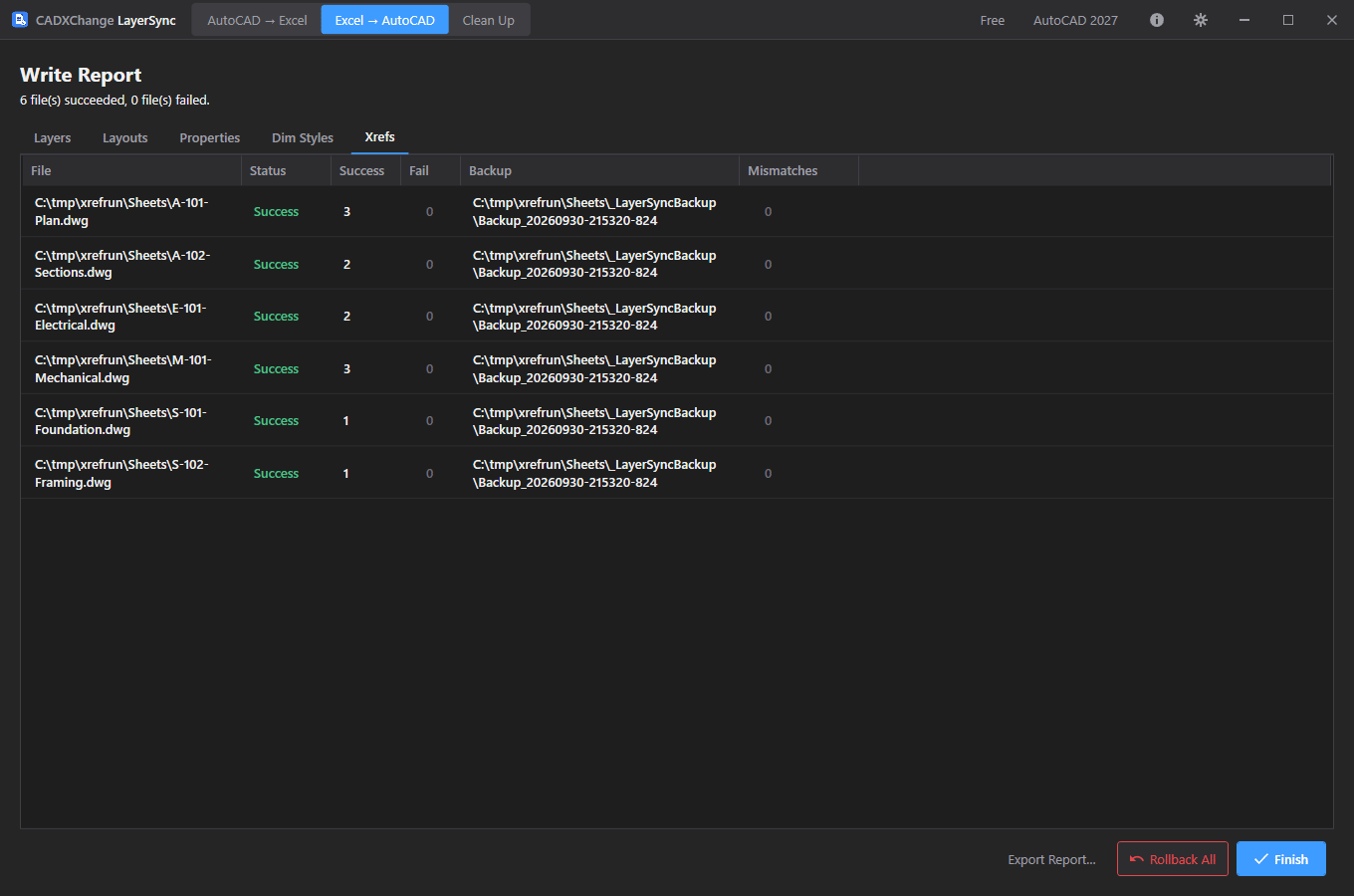Show the Properties report tab
The height and width of the screenshot is (896, 1354).
tap(210, 137)
